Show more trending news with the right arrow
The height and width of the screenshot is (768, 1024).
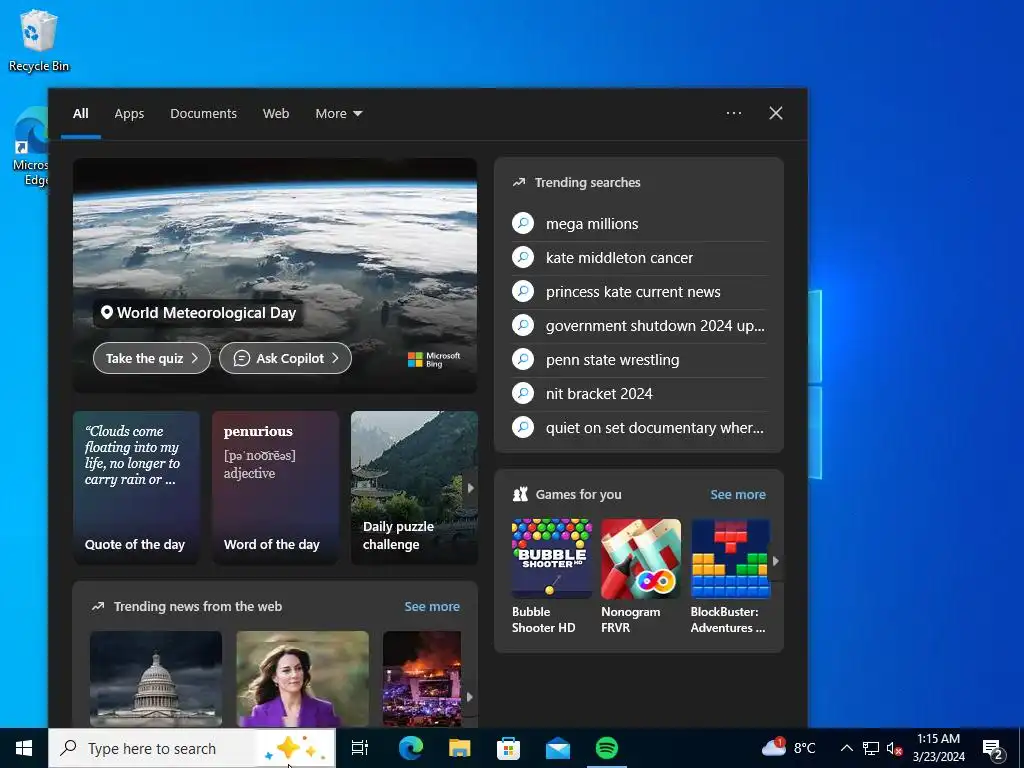point(469,697)
